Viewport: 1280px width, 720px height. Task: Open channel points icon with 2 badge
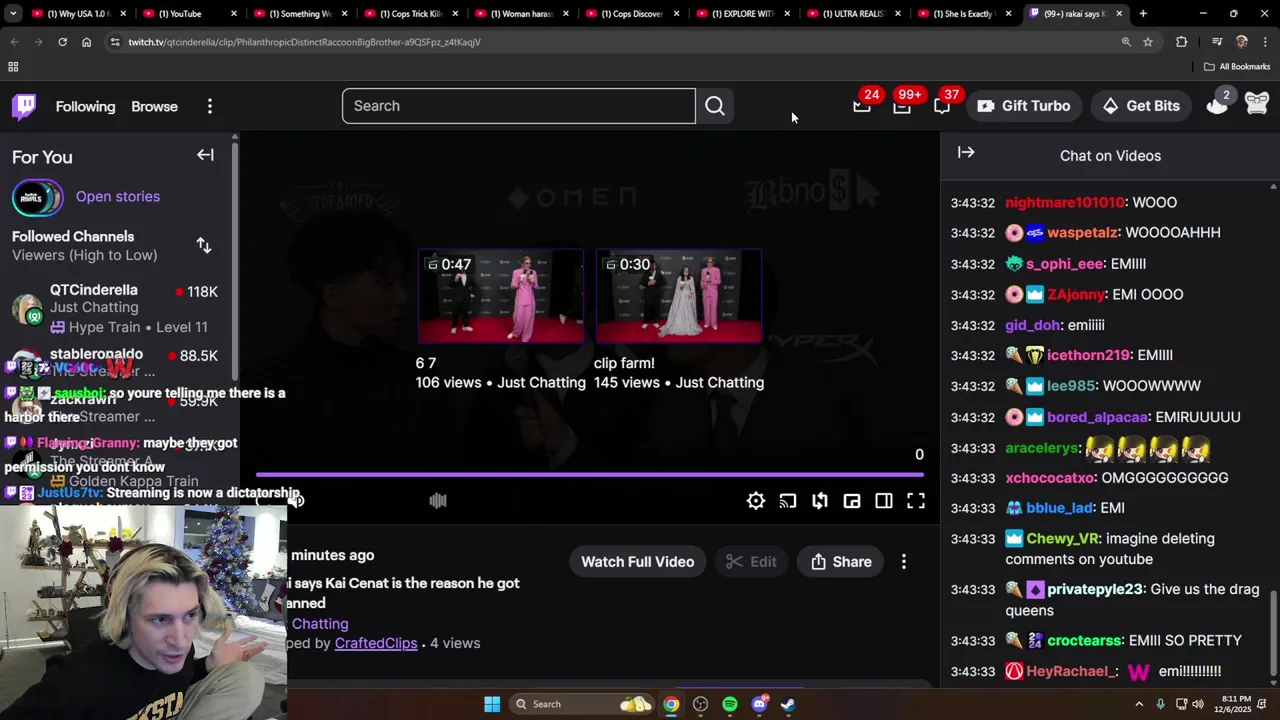[x=1217, y=105]
